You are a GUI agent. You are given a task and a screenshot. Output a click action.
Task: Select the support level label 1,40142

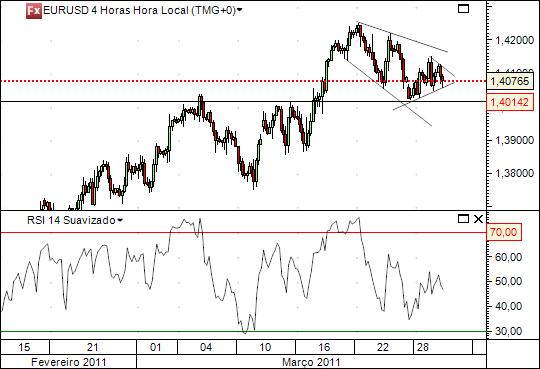pyautogui.click(x=510, y=102)
